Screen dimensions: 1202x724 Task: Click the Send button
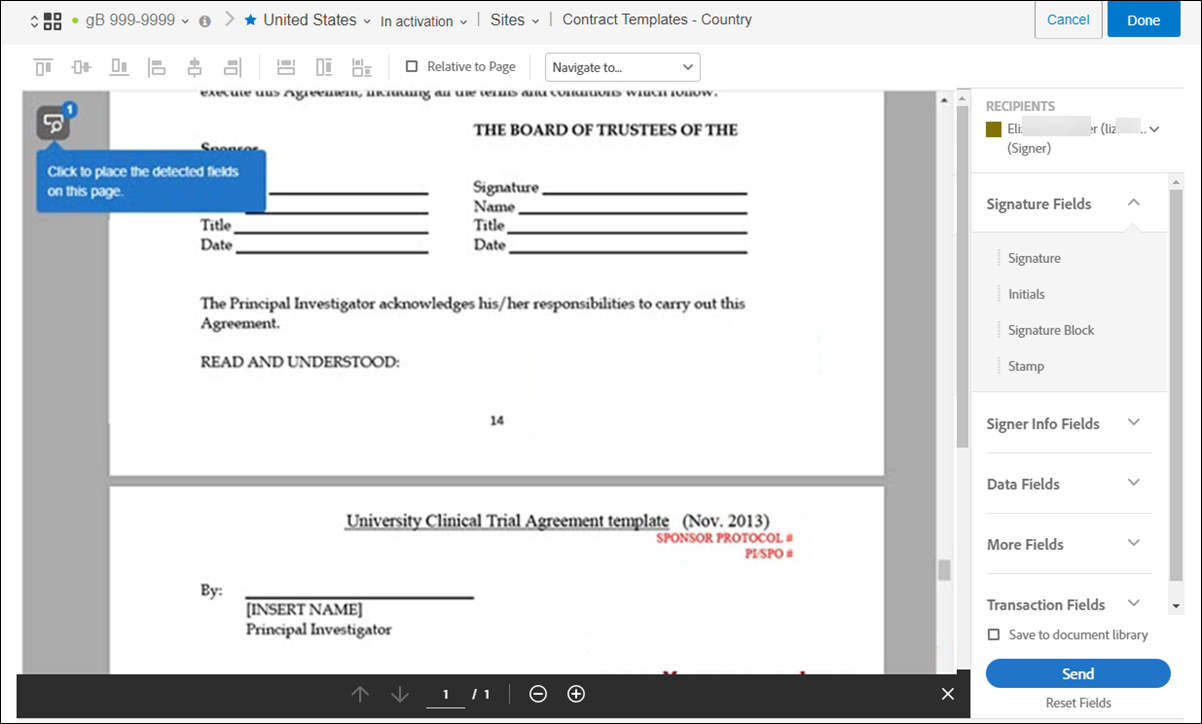coord(1078,674)
